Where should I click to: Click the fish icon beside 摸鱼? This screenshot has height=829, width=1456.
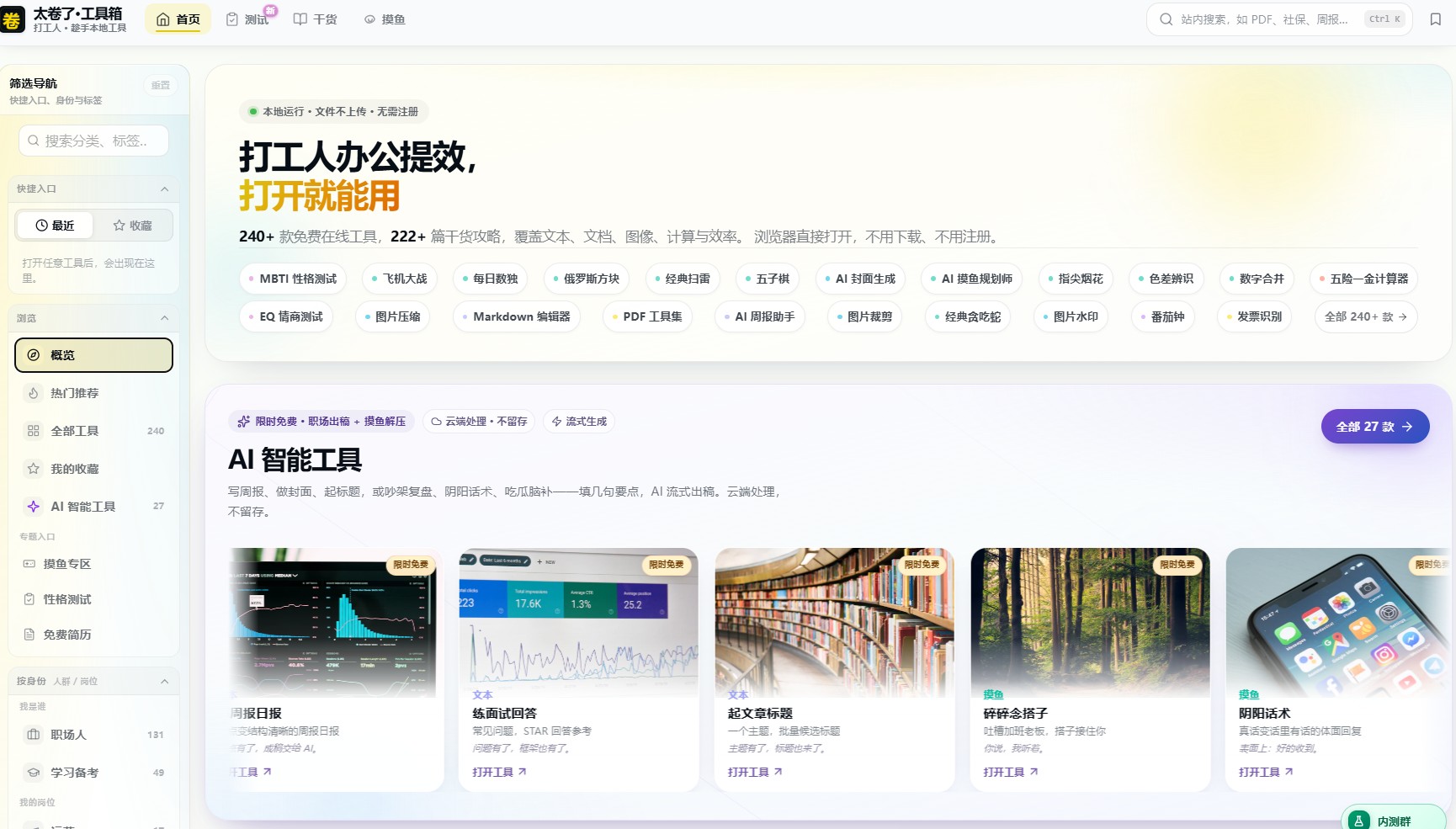click(369, 19)
